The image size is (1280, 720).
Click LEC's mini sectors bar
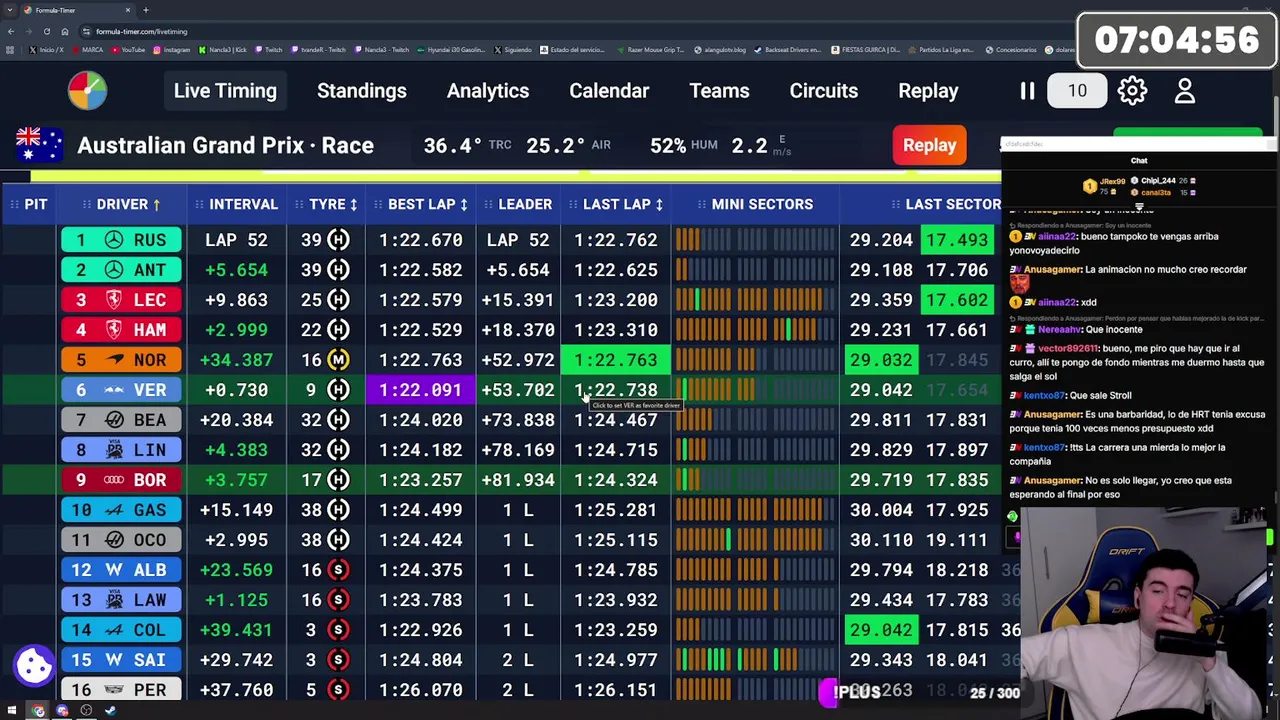coord(755,300)
